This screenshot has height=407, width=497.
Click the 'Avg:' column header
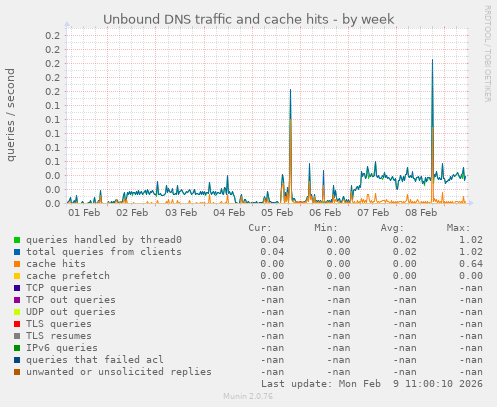[392, 228]
